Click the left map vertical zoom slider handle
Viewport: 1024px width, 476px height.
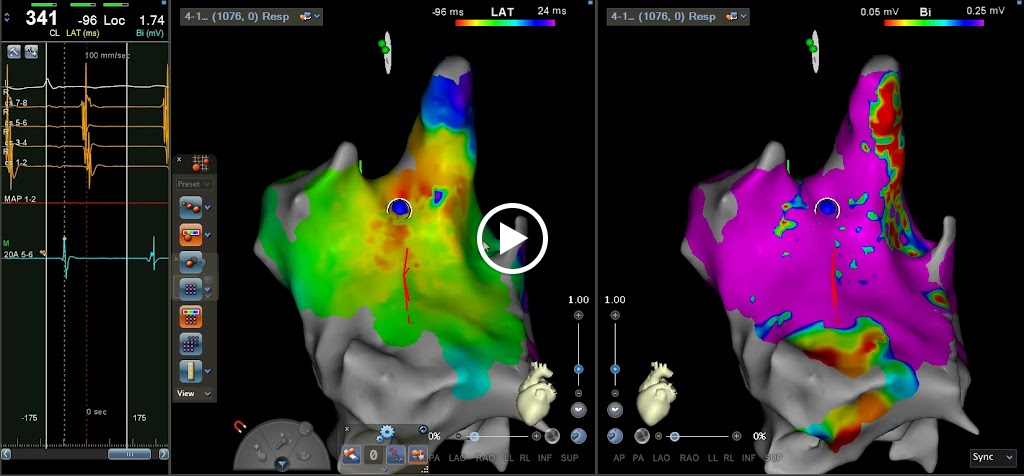click(x=579, y=369)
